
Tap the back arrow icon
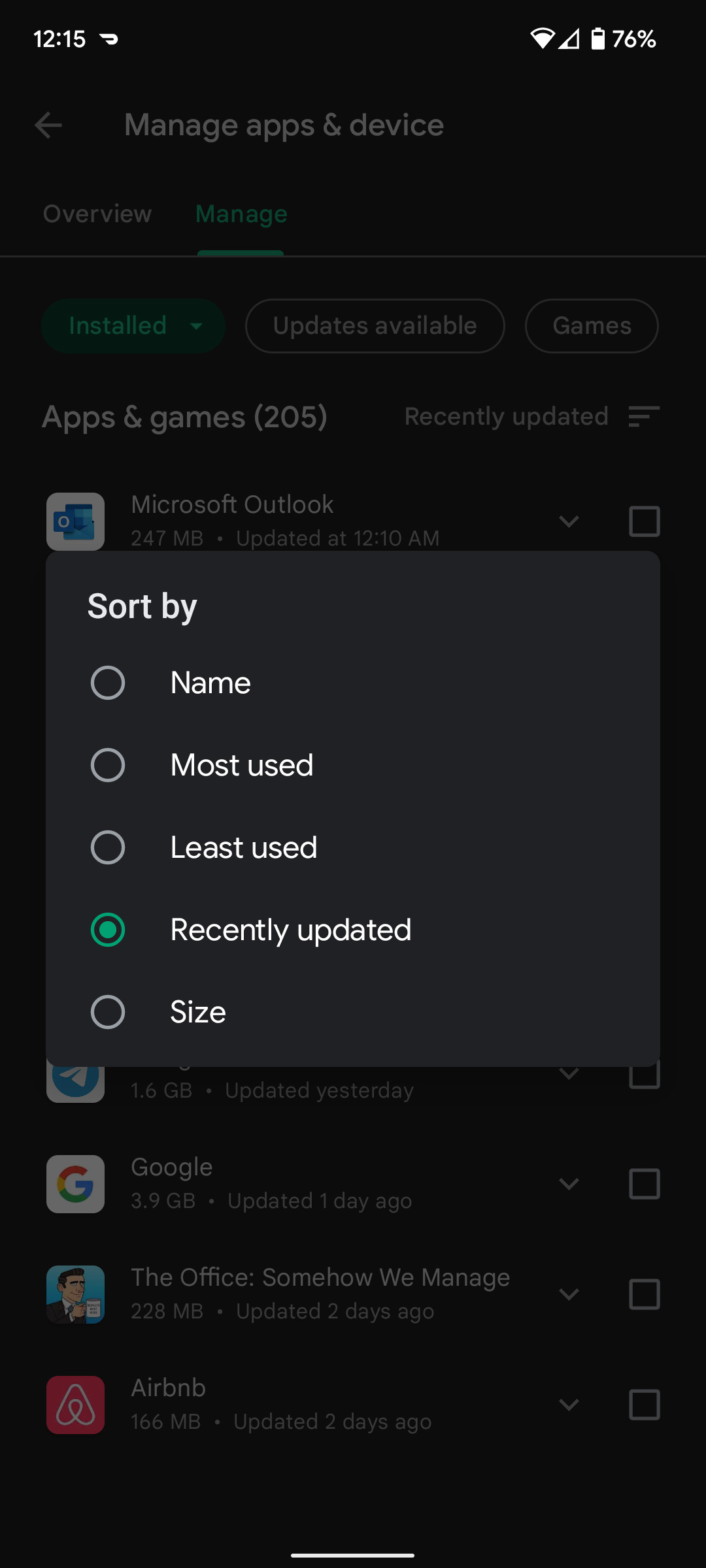pos(48,125)
